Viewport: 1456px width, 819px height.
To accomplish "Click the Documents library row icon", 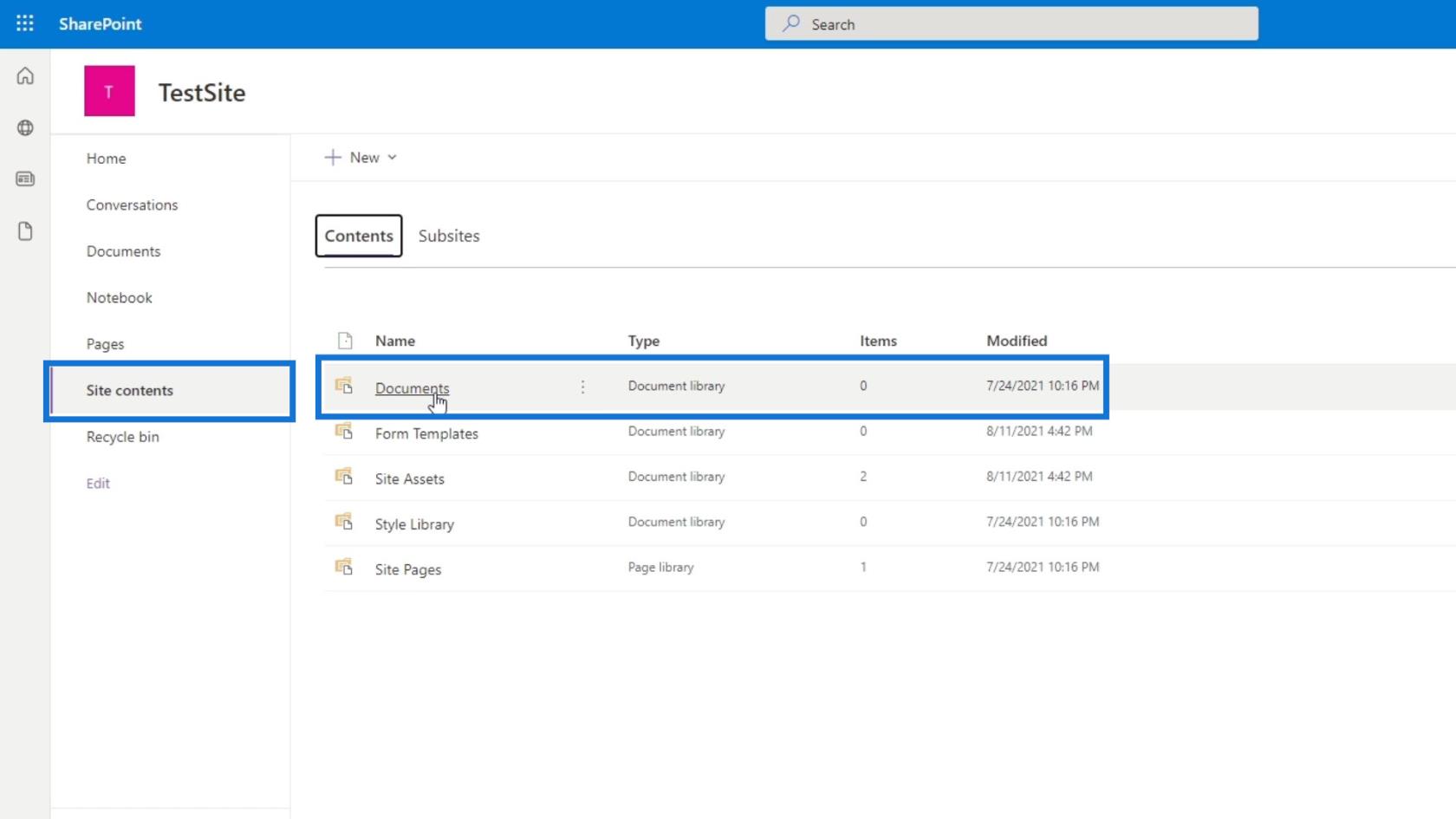I will tap(344, 386).
